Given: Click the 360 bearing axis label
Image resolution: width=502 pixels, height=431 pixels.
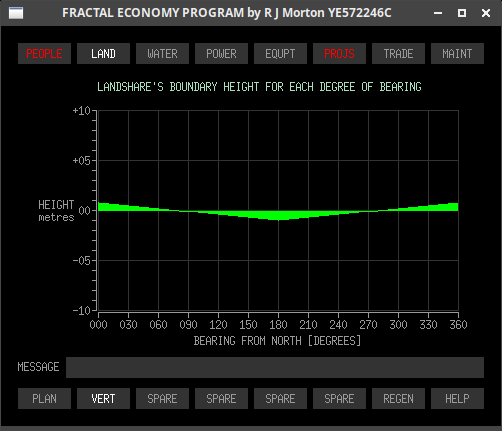Looking at the screenshot, I should tap(458, 325).
